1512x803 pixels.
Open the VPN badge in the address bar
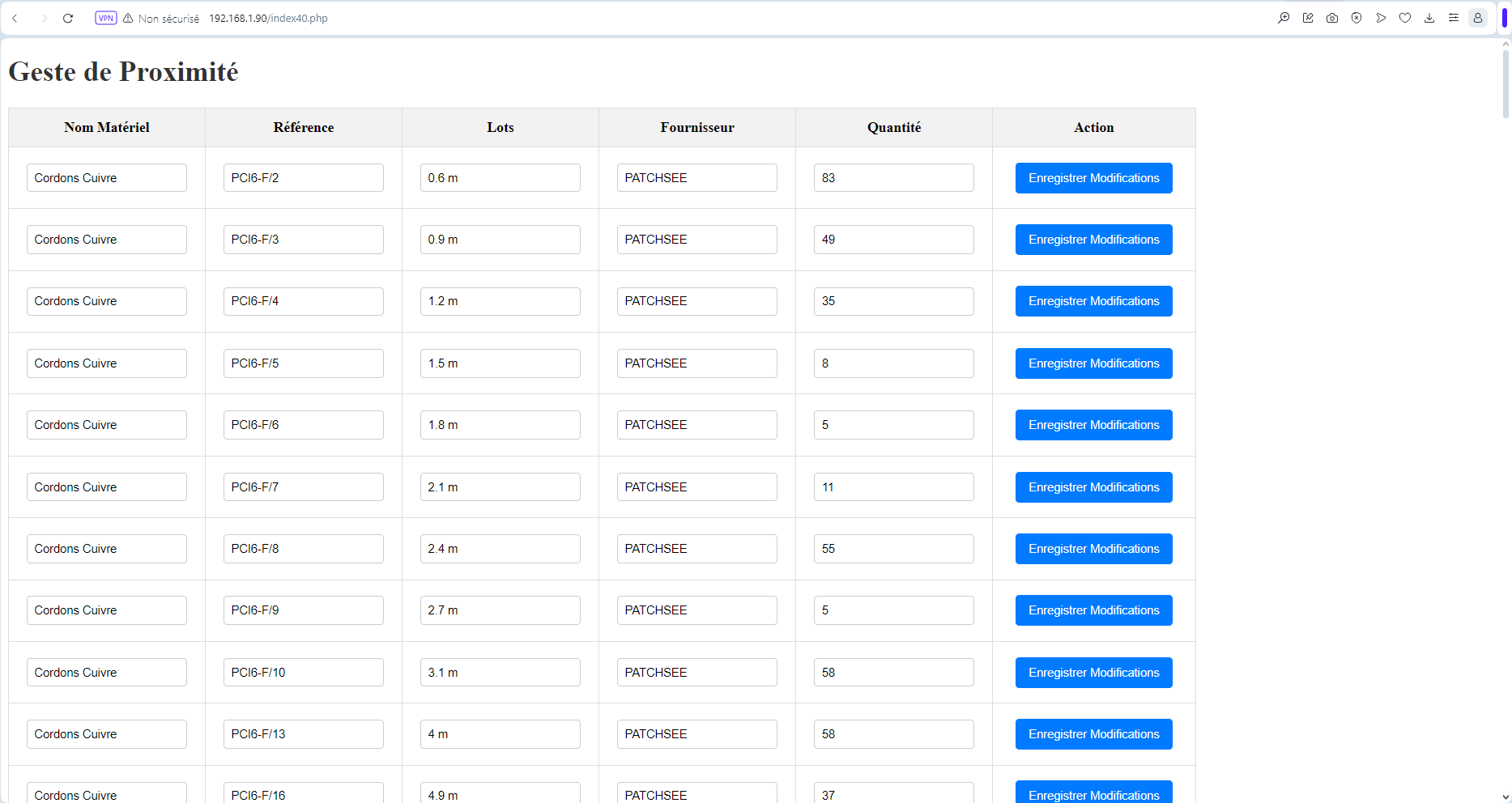106,18
